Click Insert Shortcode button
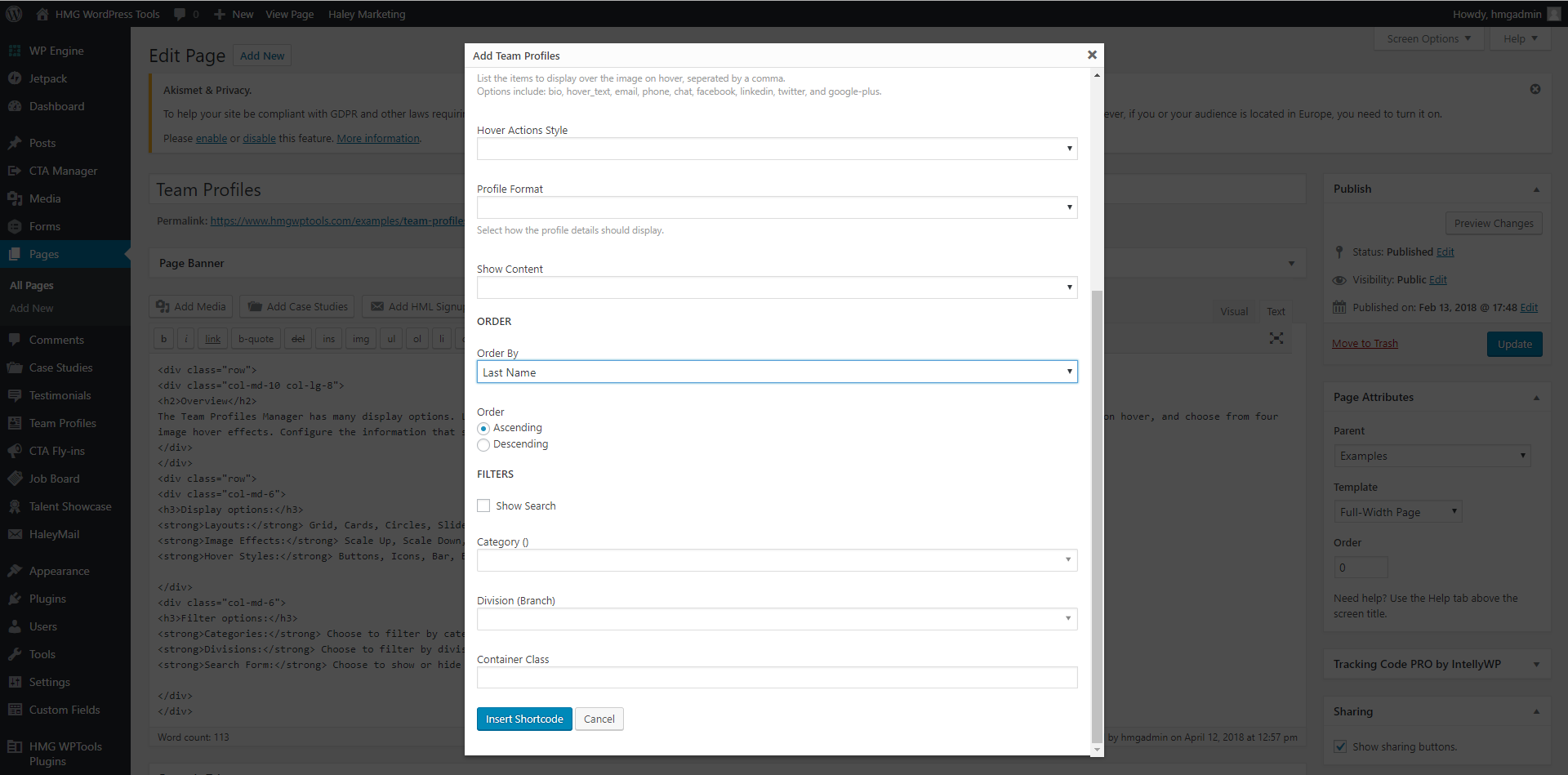The image size is (1568, 775). (524, 719)
